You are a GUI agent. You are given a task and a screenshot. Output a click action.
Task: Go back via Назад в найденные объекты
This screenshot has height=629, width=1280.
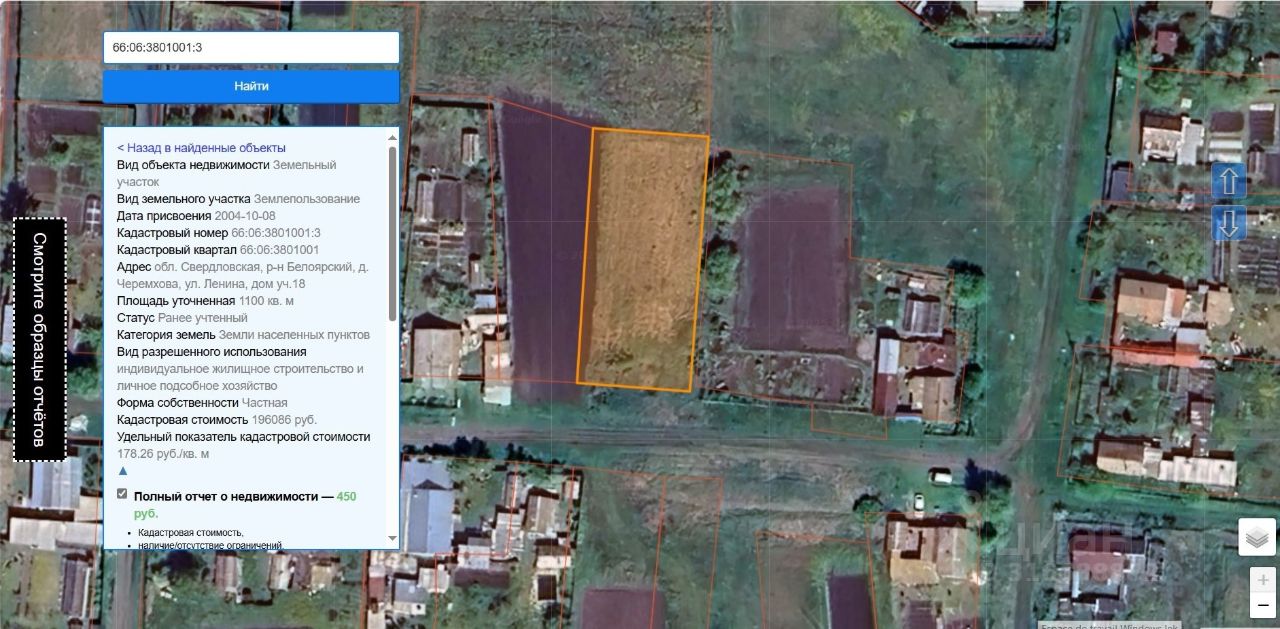coord(201,147)
